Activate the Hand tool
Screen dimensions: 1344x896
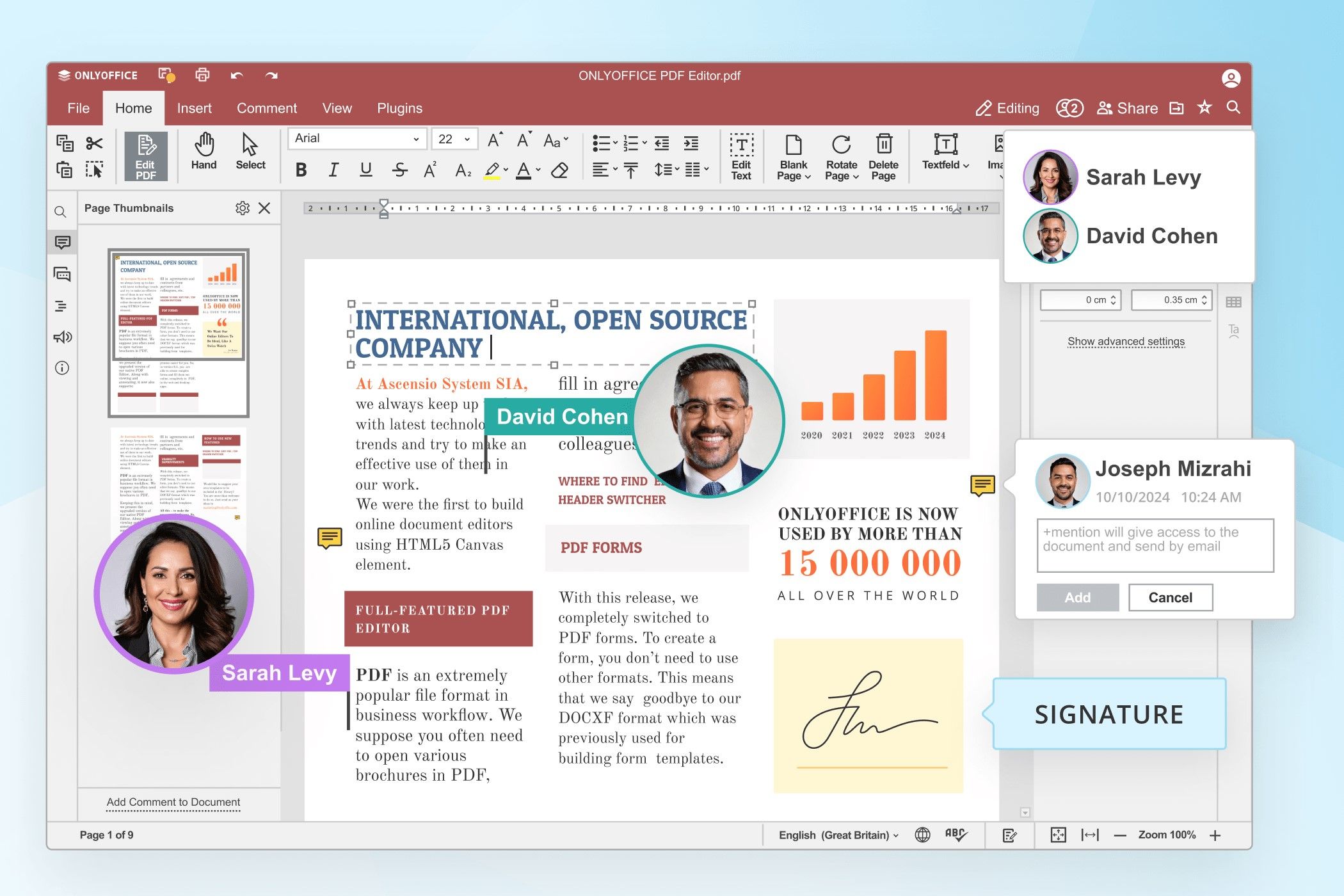pyautogui.click(x=204, y=152)
